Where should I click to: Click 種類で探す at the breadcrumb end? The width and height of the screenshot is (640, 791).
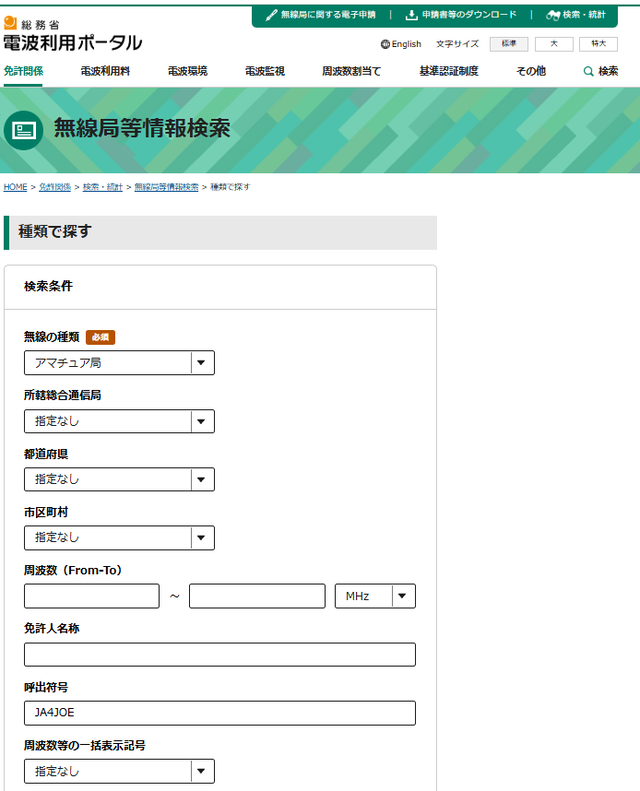230,187
